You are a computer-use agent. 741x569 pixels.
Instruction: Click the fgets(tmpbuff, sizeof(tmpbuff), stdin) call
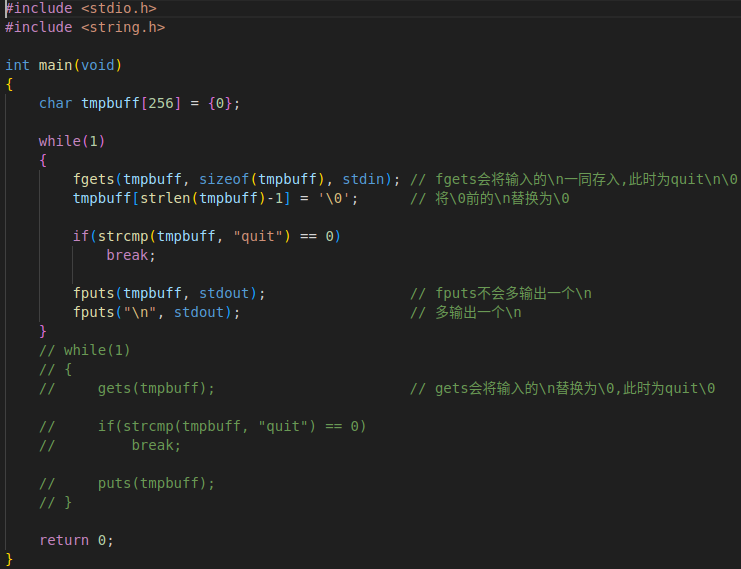point(236,179)
